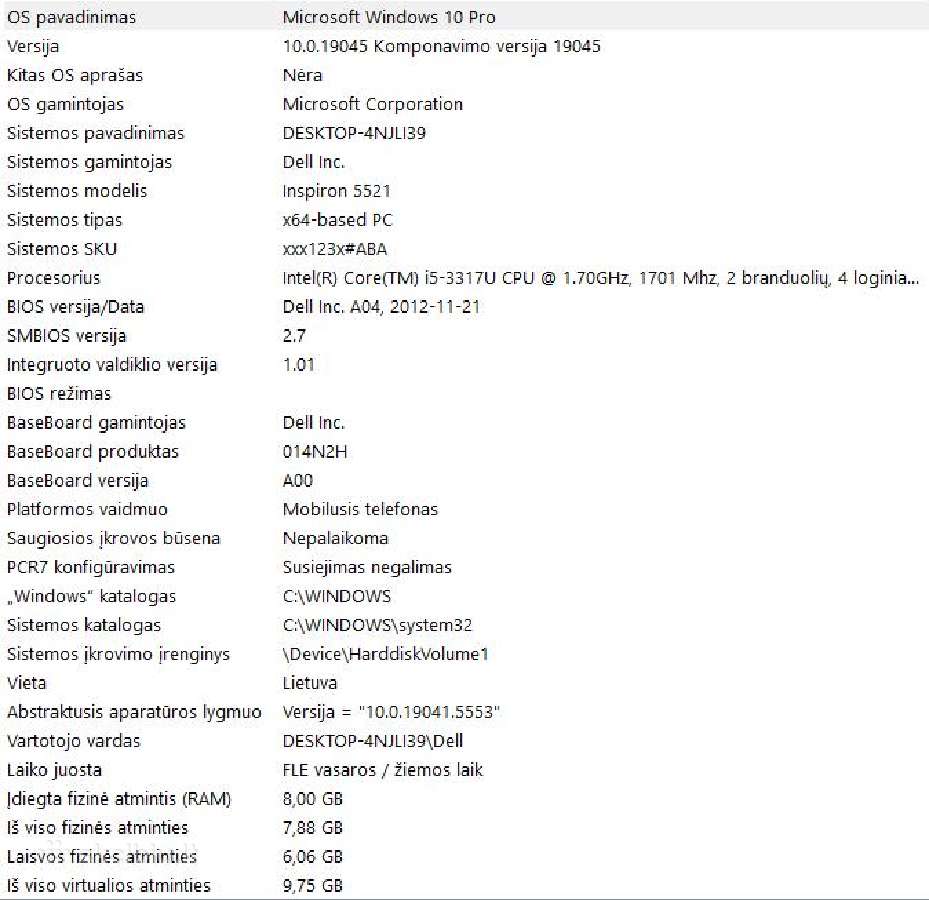
Task: Select 'Abstraktusis aparatūros lygmuo' label
Action: coord(134,712)
